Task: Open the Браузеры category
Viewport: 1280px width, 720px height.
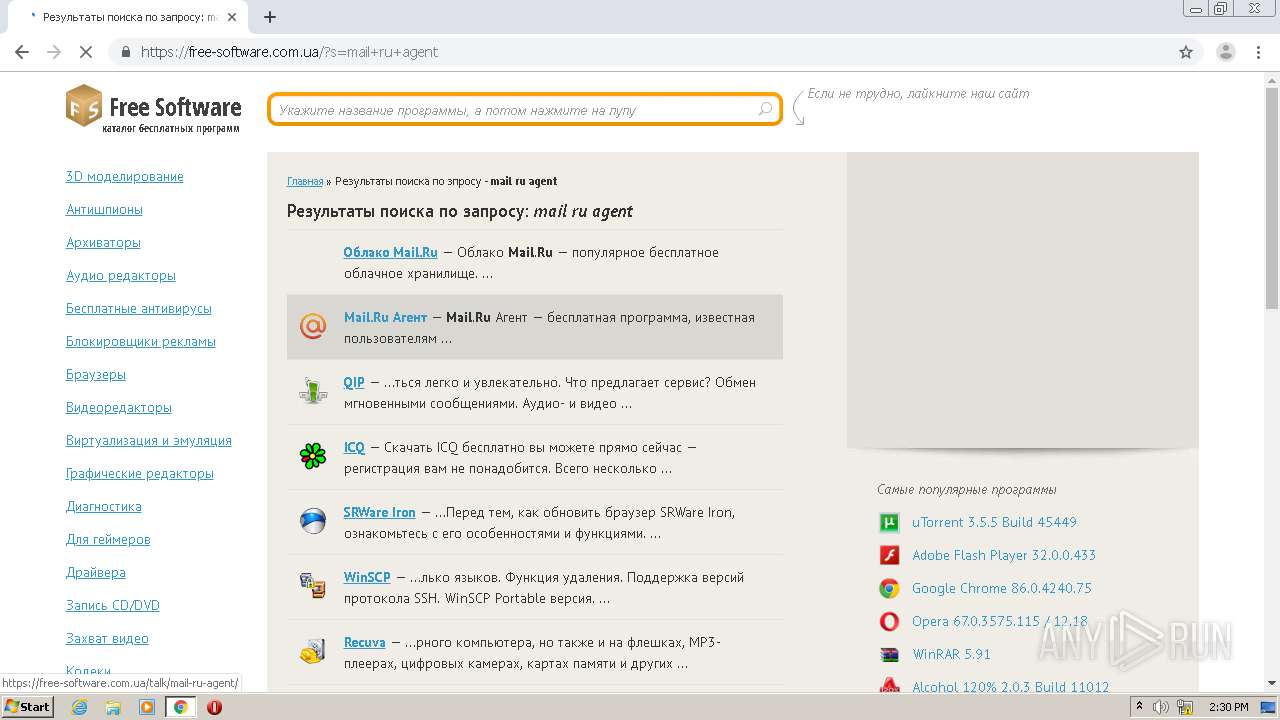Action: pos(96,374)
